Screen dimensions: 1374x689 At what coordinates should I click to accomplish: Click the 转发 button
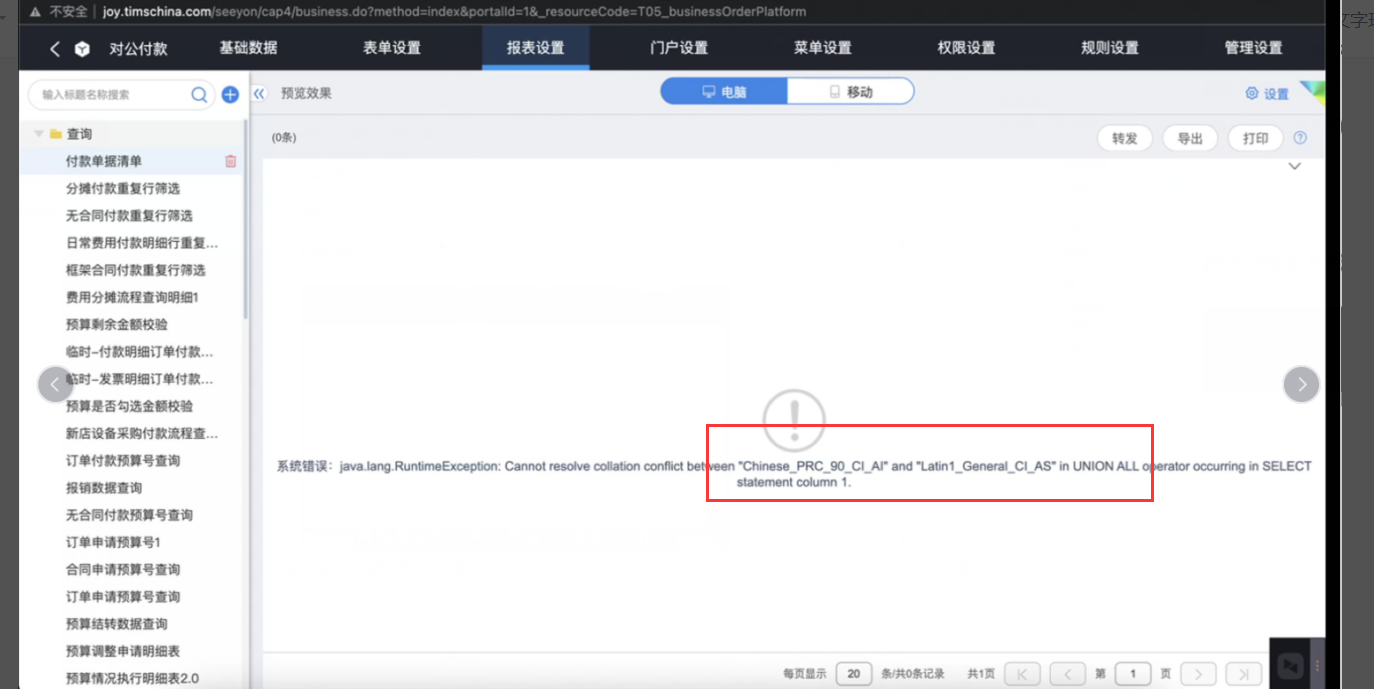click(1125, 139)
